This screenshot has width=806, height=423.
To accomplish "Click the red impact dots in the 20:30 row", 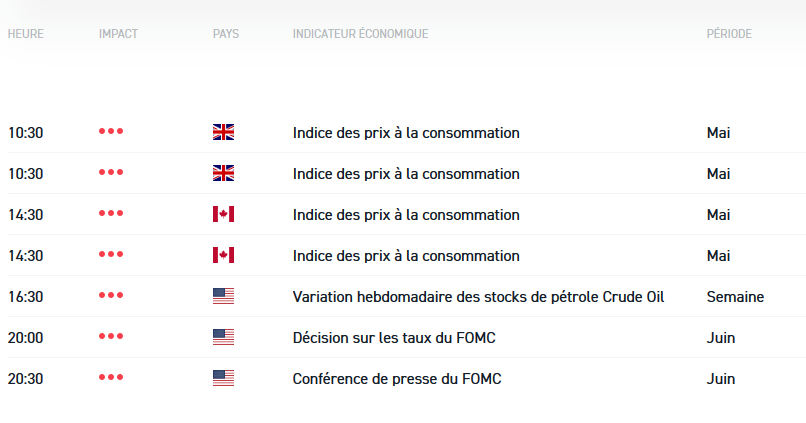I will point(111,378).
